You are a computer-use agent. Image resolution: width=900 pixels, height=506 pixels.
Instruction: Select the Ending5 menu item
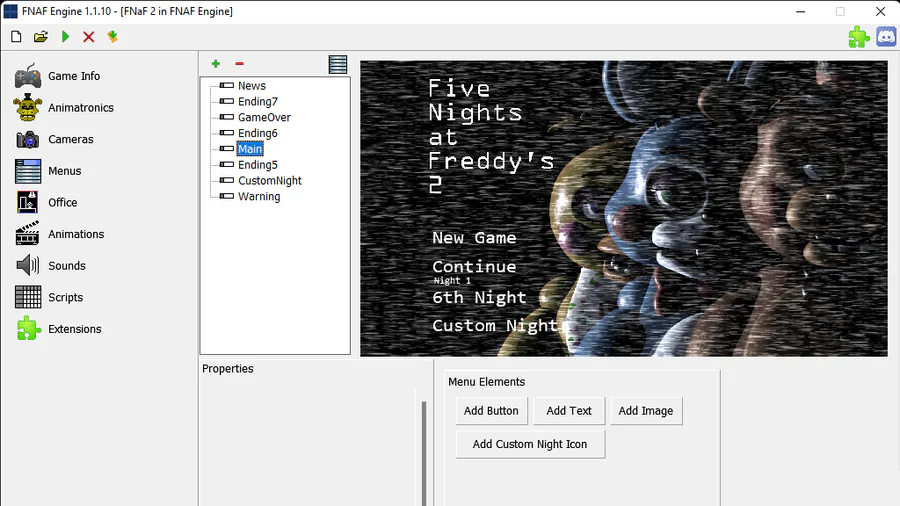pos(258,165)
